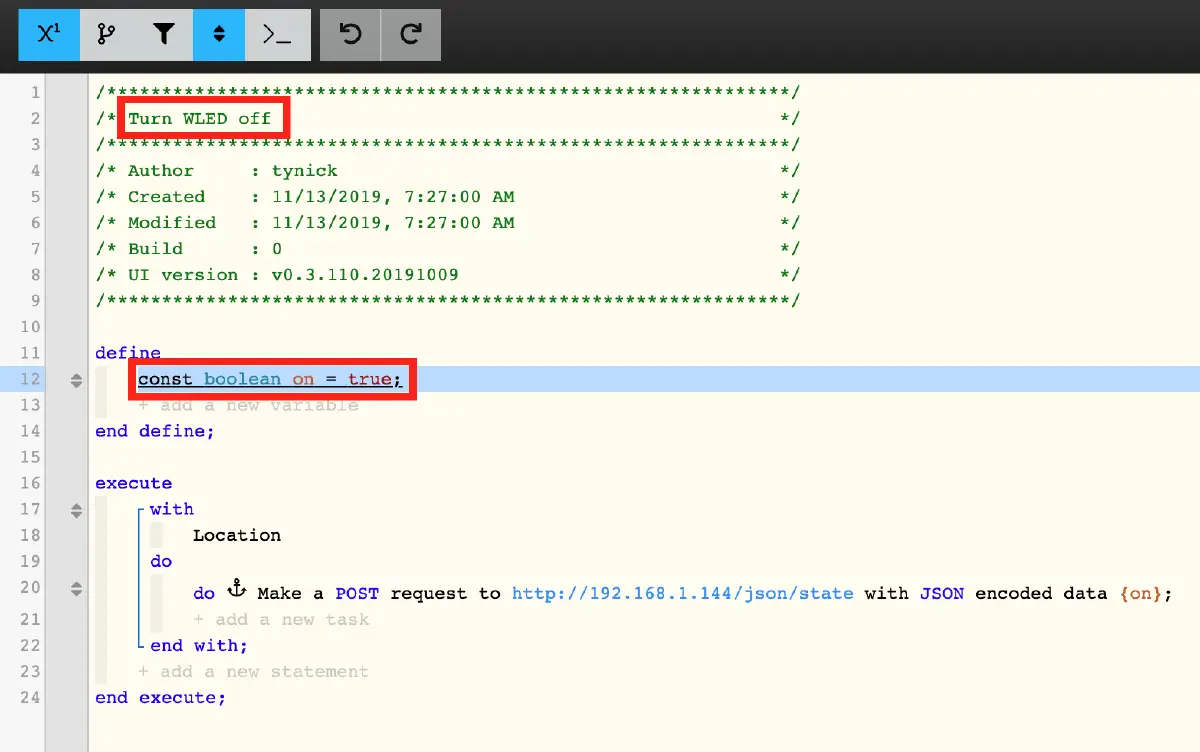Select the 'const boolean on = true;' variable
Viewport: 1200px width, 752px height.
tap(270, 379)
